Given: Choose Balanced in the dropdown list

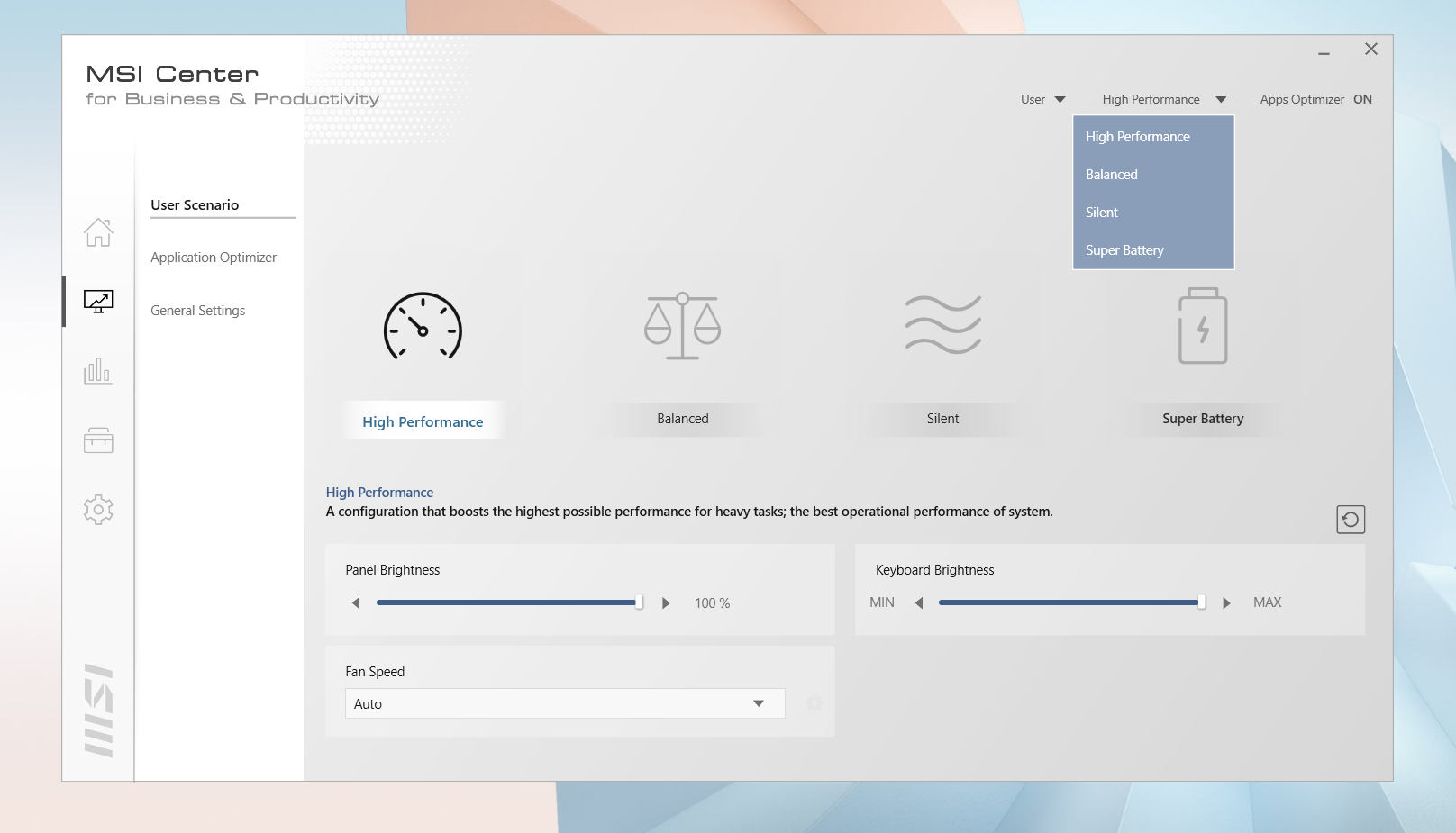Looking at the screenshot, I should 1153,175.
